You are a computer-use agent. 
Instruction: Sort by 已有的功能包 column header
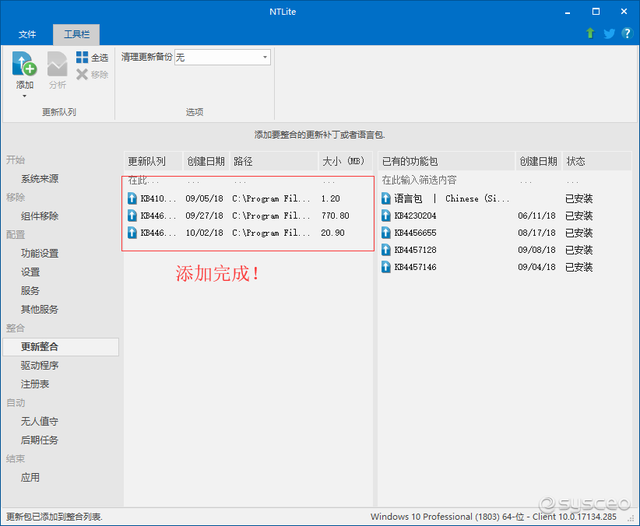[x=447, y=161]
